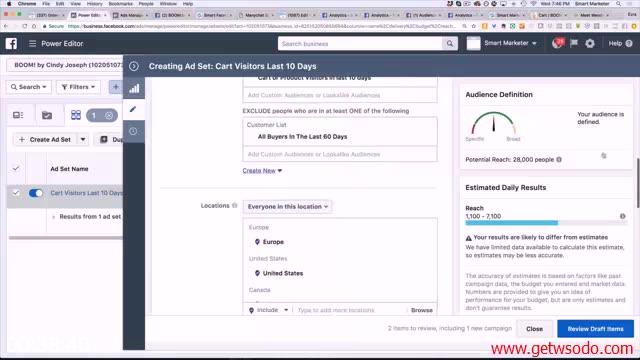Click the Duplicate icon button
The height and width of the screenshot is (360, 640).
point(104,140)
